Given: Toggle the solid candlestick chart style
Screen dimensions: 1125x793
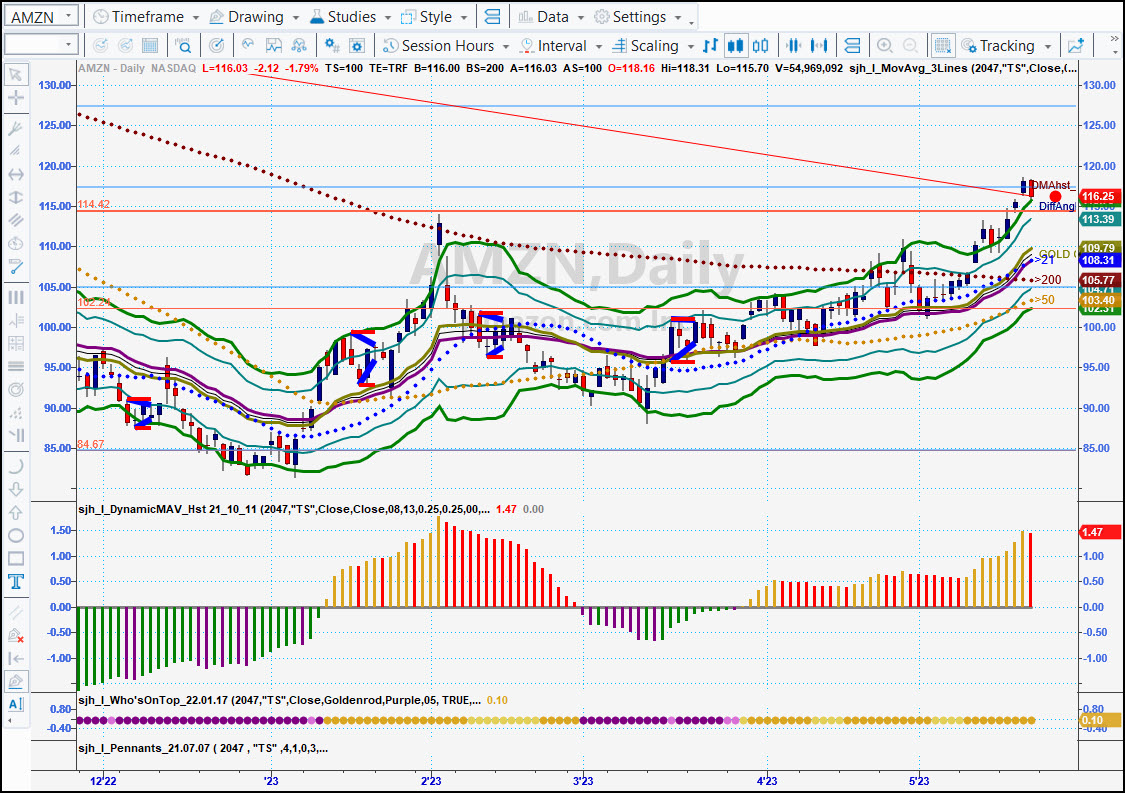Looking at the screenshot, I should click(735, 46).
